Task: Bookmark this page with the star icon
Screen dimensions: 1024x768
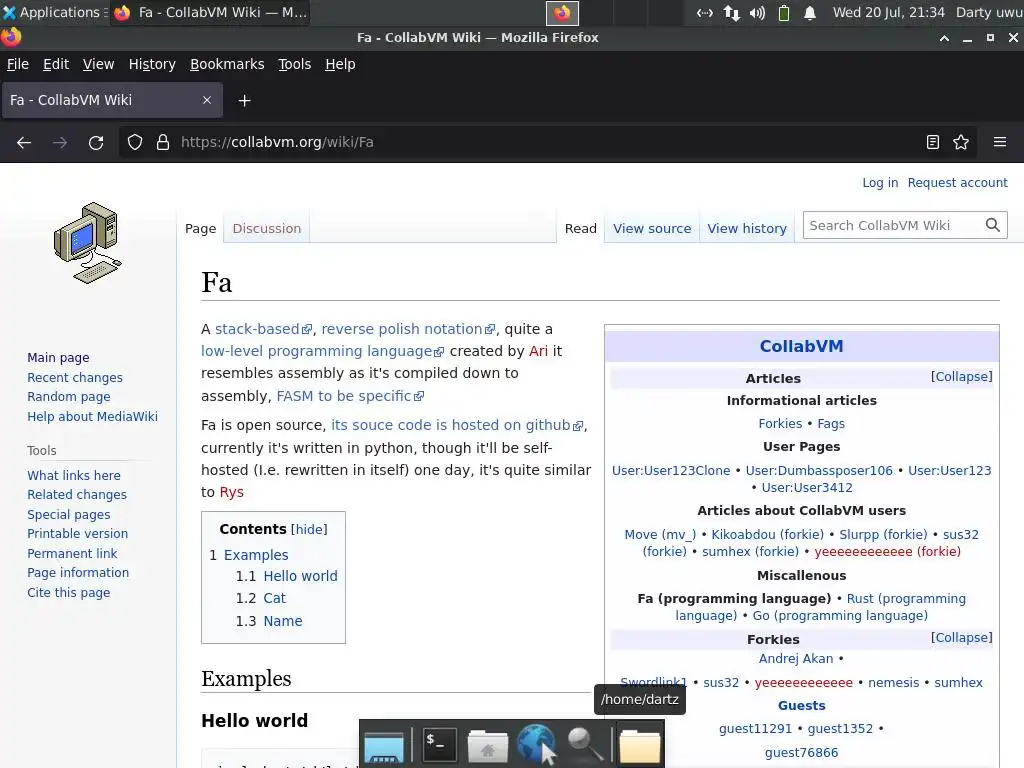Action: pyautogui.click(x=961, y=142)
